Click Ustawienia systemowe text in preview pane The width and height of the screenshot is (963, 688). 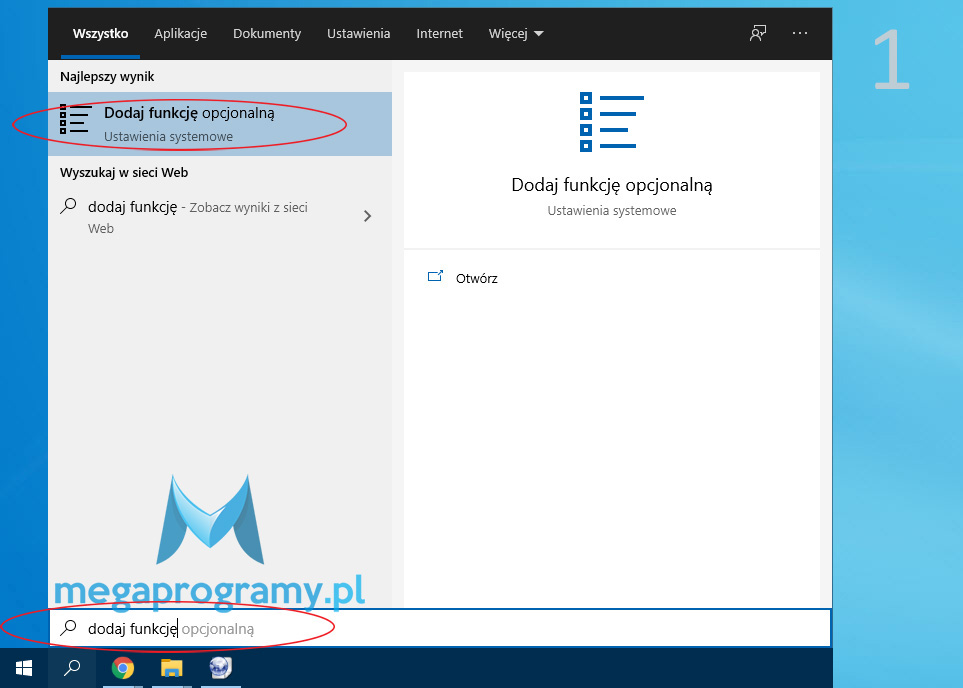pos(612,211)
